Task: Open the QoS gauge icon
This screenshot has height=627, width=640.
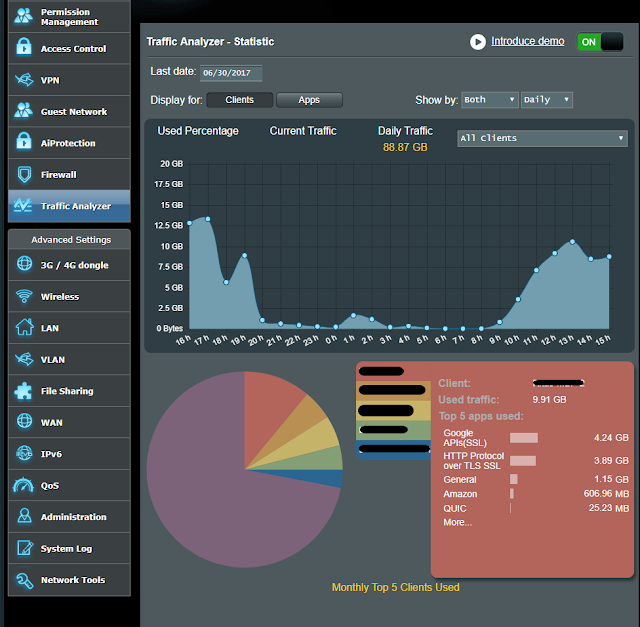Action: pos(24,485)
